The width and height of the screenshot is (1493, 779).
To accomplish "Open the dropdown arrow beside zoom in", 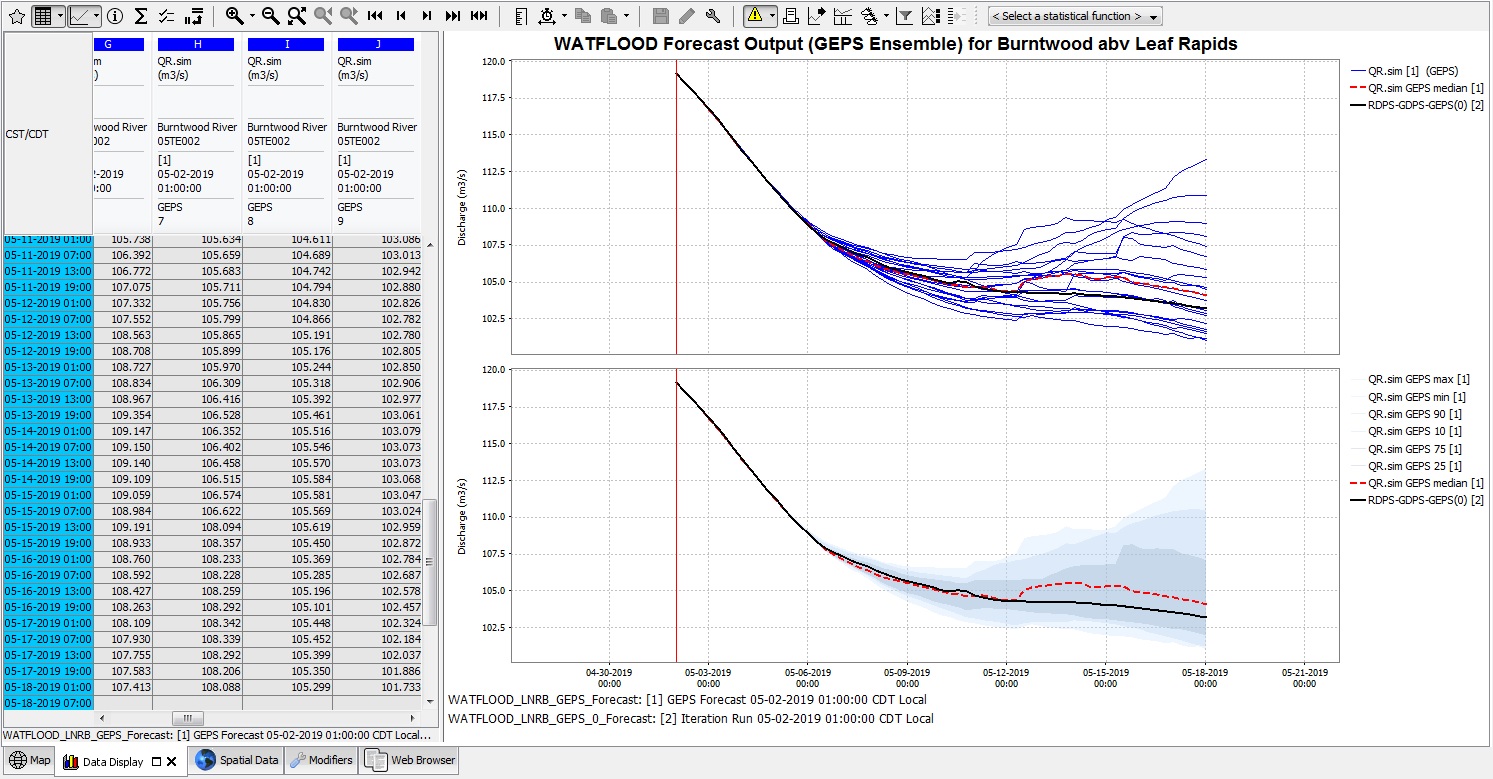I will point(252,16).
